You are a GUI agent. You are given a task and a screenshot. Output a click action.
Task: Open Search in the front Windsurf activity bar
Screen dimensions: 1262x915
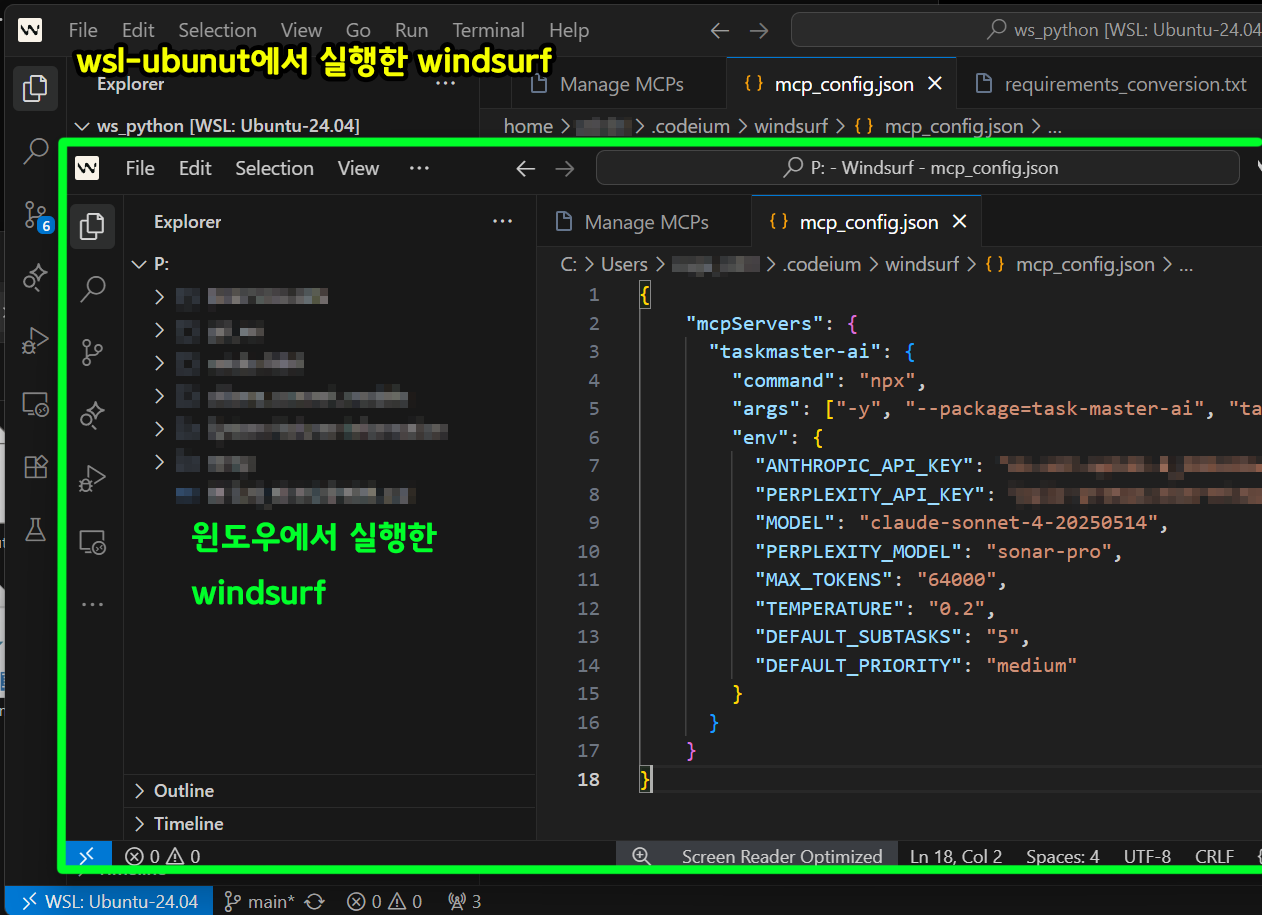click(92, 289)
